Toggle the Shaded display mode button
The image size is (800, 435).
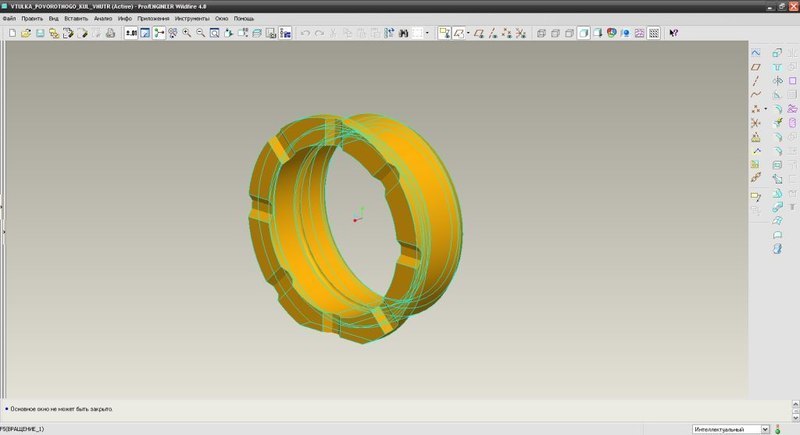[583, 33]
